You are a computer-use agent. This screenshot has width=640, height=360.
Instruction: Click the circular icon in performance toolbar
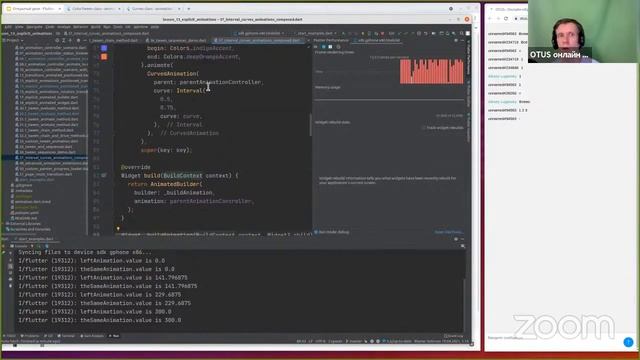338,47
